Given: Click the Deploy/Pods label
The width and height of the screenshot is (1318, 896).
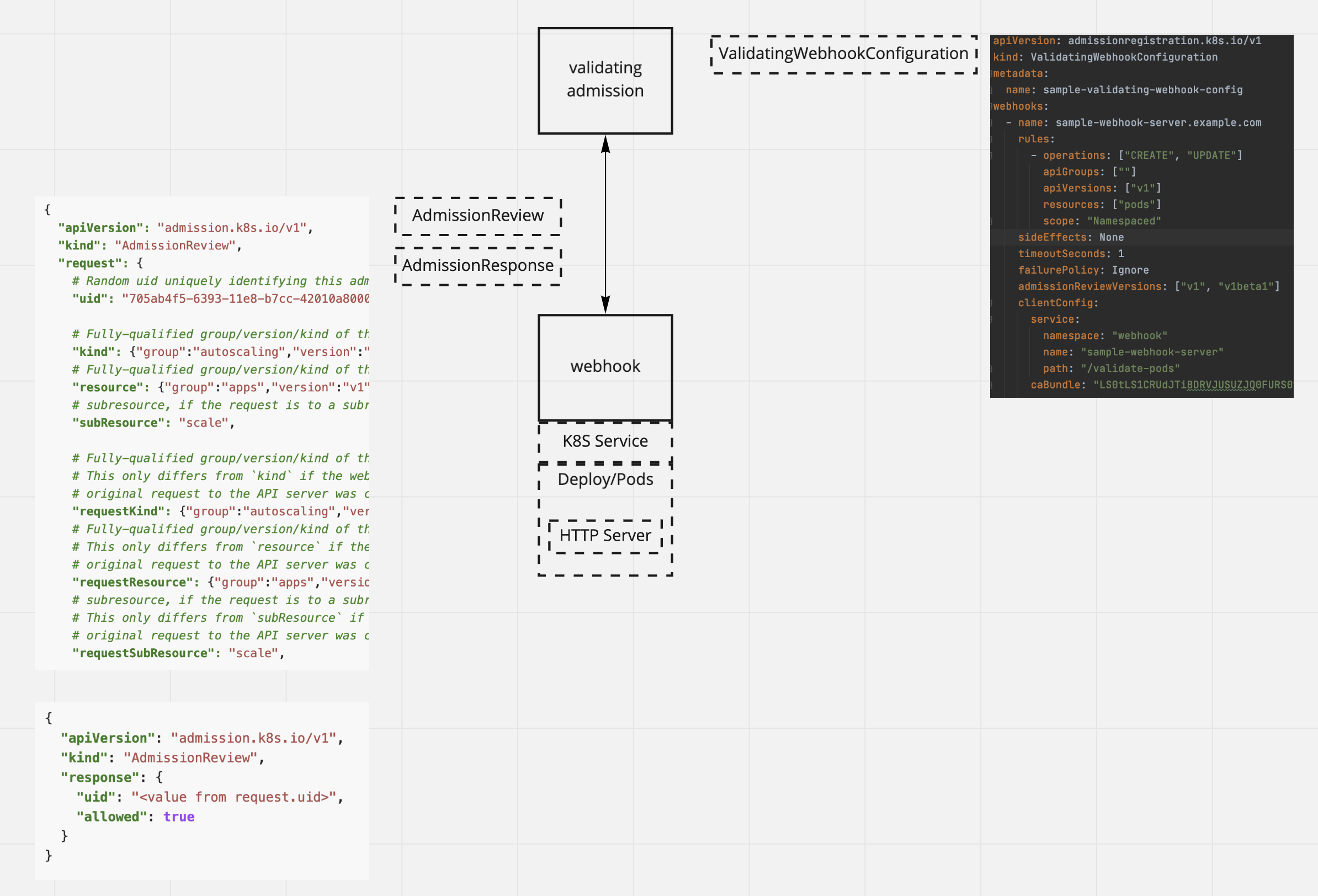Looking at the screenshot, I should pyautogui.click(x=605, y=480).
